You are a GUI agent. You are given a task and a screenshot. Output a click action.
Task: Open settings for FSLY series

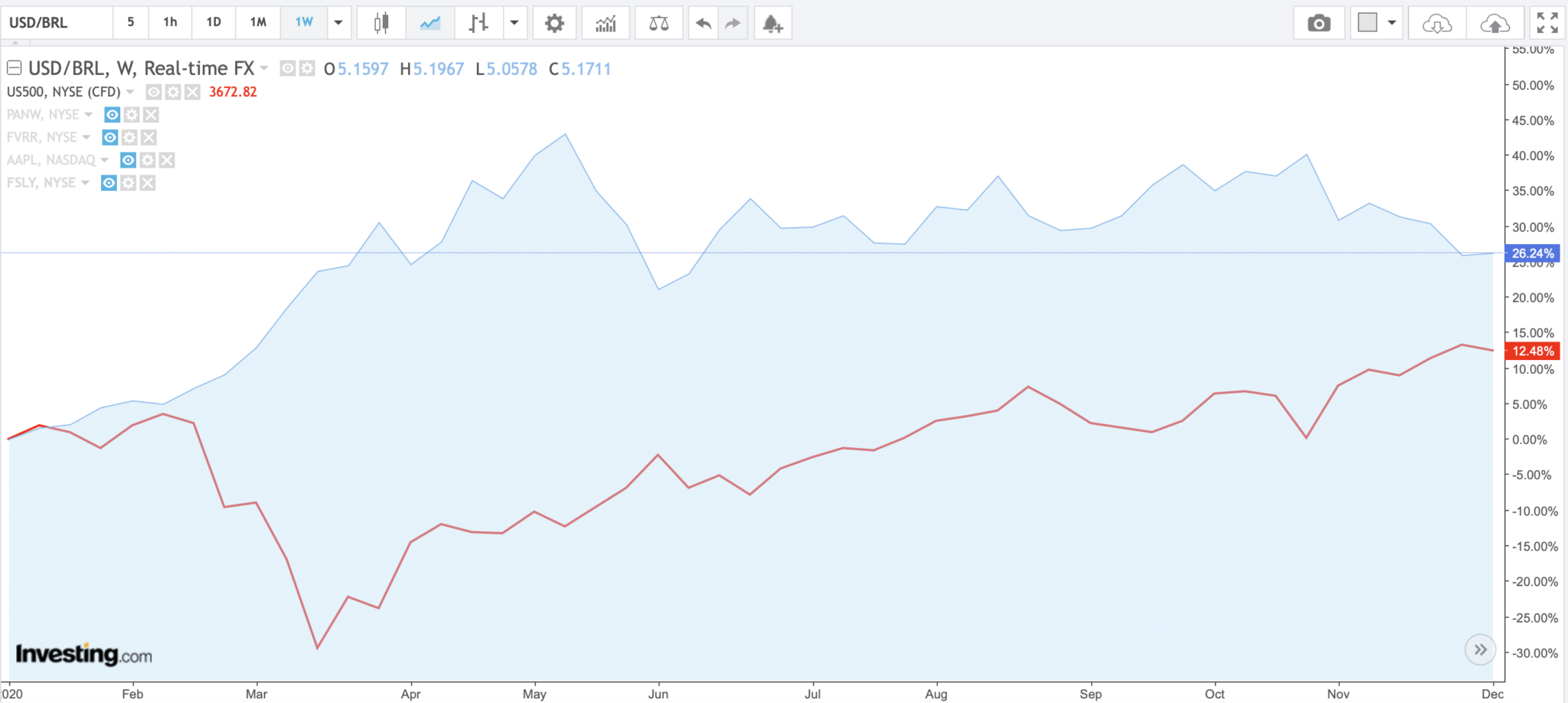coord(129,183)
